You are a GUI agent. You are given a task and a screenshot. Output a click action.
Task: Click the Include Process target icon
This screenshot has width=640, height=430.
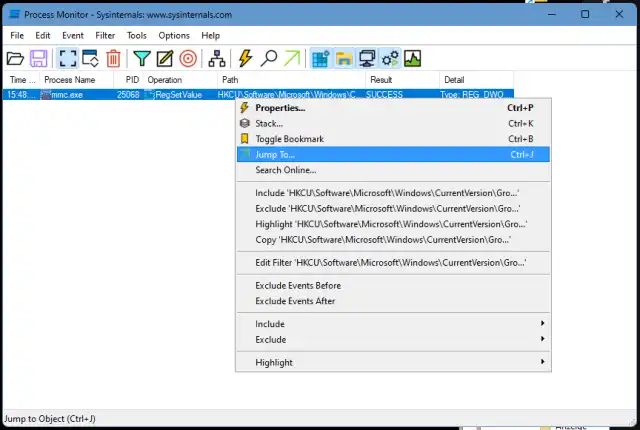coord(188,59)
